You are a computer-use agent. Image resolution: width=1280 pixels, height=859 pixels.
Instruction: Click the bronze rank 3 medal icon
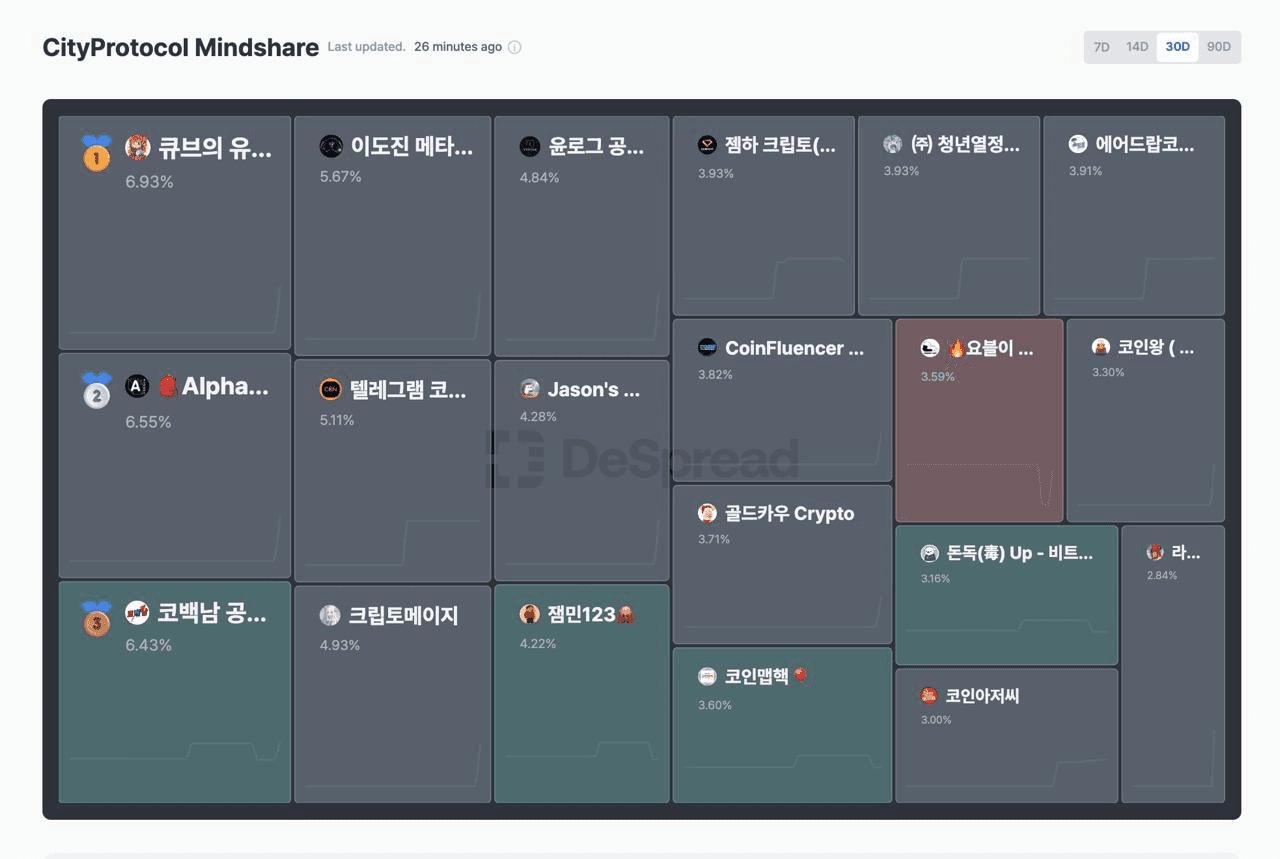click(96, 618)
